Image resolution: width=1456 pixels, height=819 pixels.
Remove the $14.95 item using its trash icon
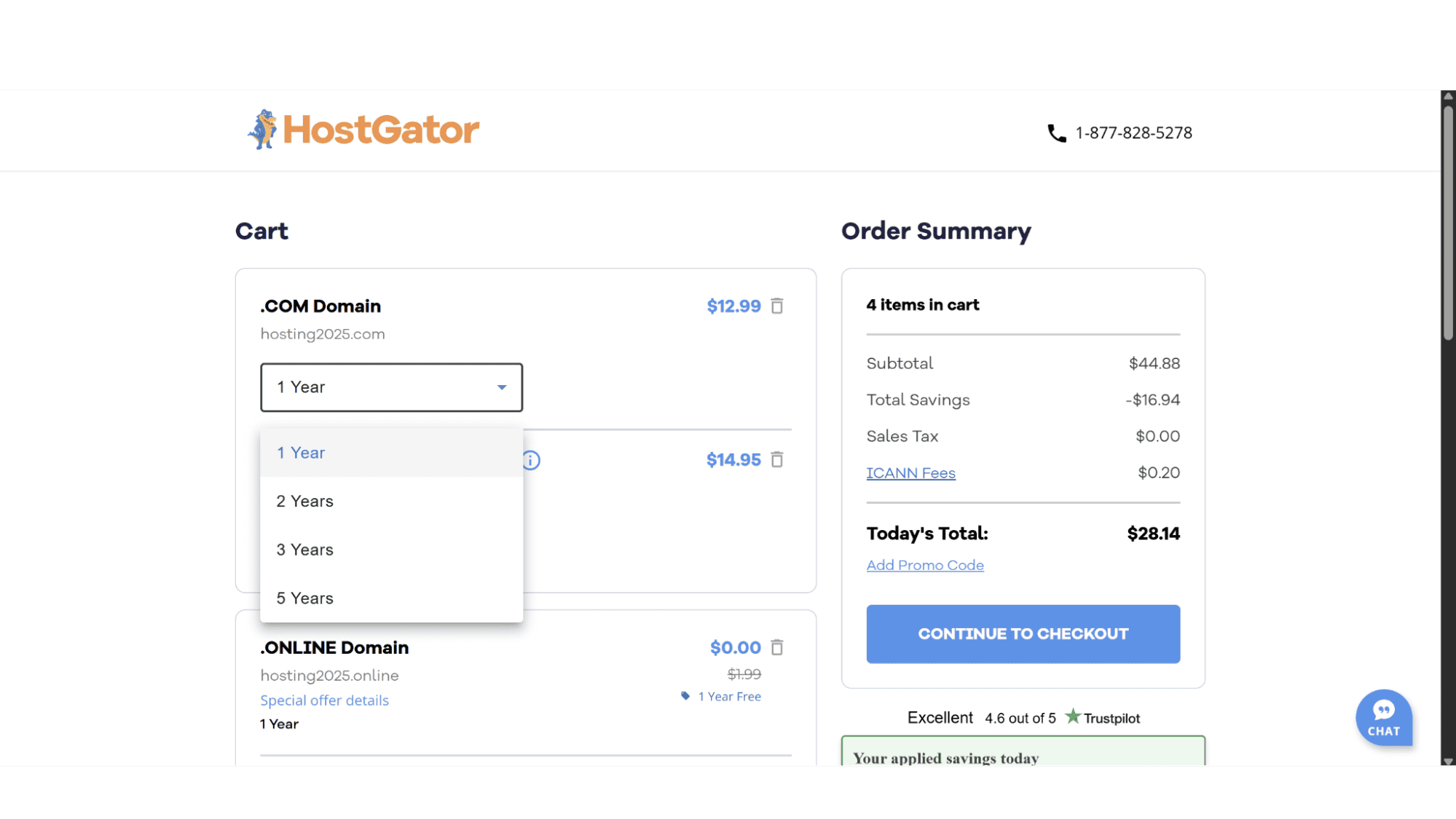point(777,460)
